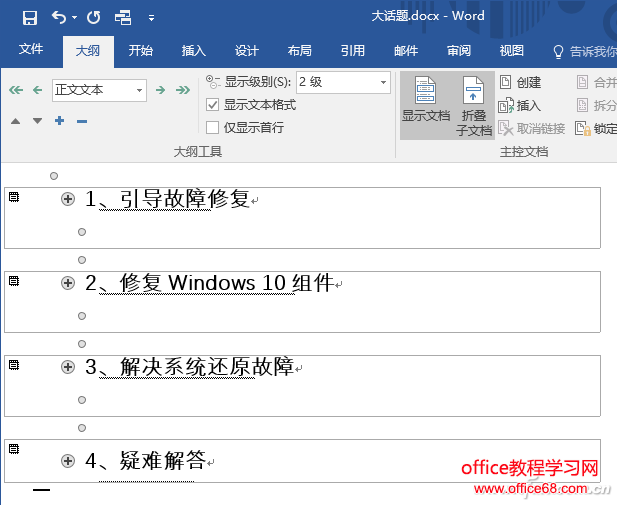Click the blue plus Expand icon
Image resolution: width=617 pixels, height=505 pixels.
coord(59,120)
